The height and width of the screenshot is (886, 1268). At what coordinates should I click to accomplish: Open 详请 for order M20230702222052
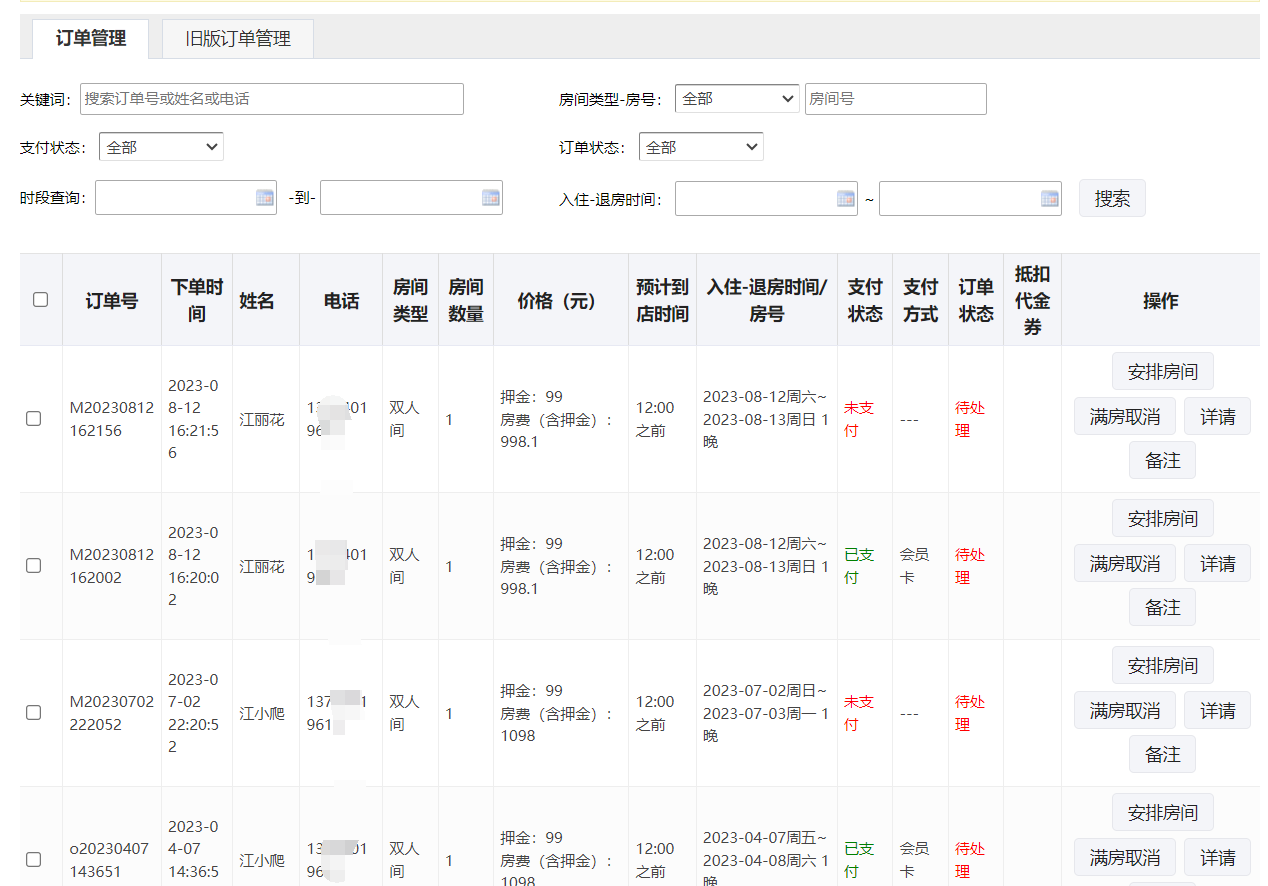[1217, 711]
